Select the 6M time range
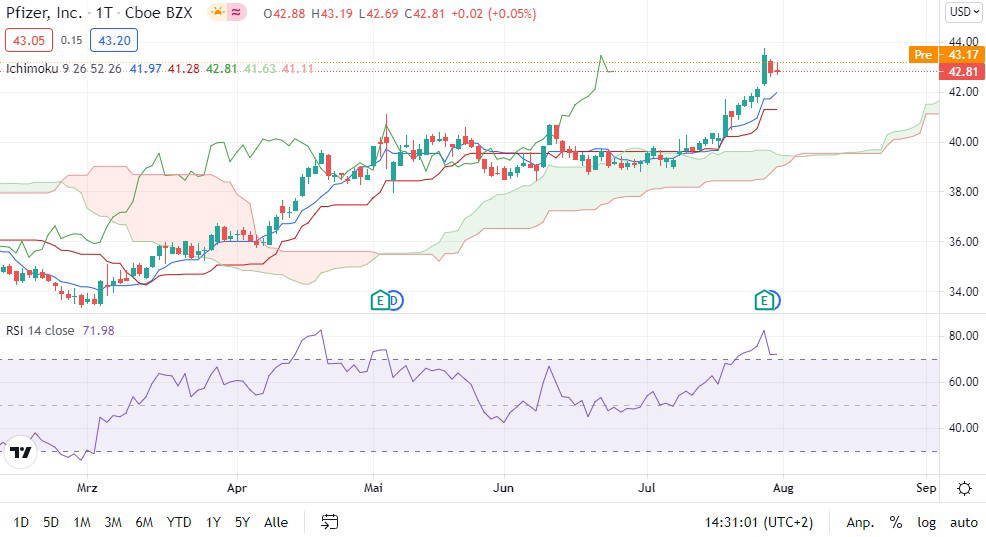The height and width of the screenshot is (537, 986). point(144,522)
